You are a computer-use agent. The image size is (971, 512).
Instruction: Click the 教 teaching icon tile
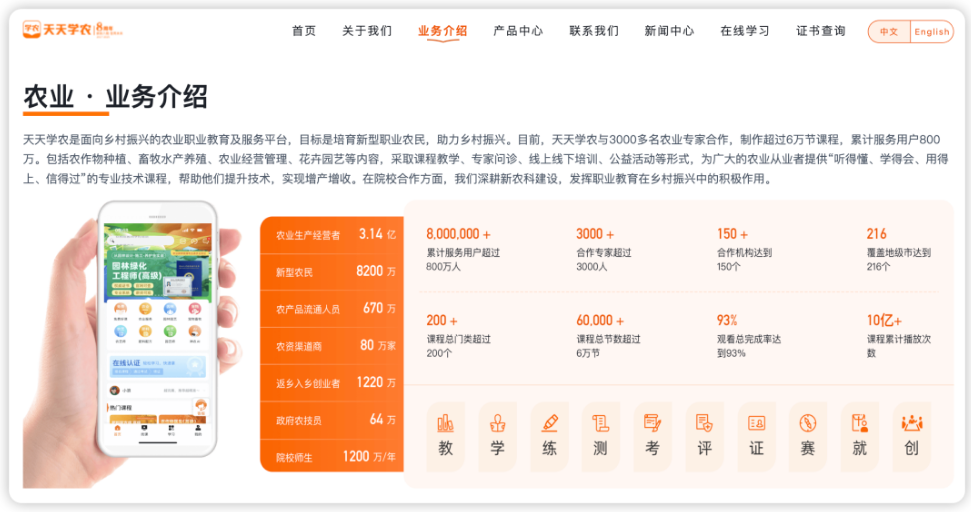click(445, 436)
